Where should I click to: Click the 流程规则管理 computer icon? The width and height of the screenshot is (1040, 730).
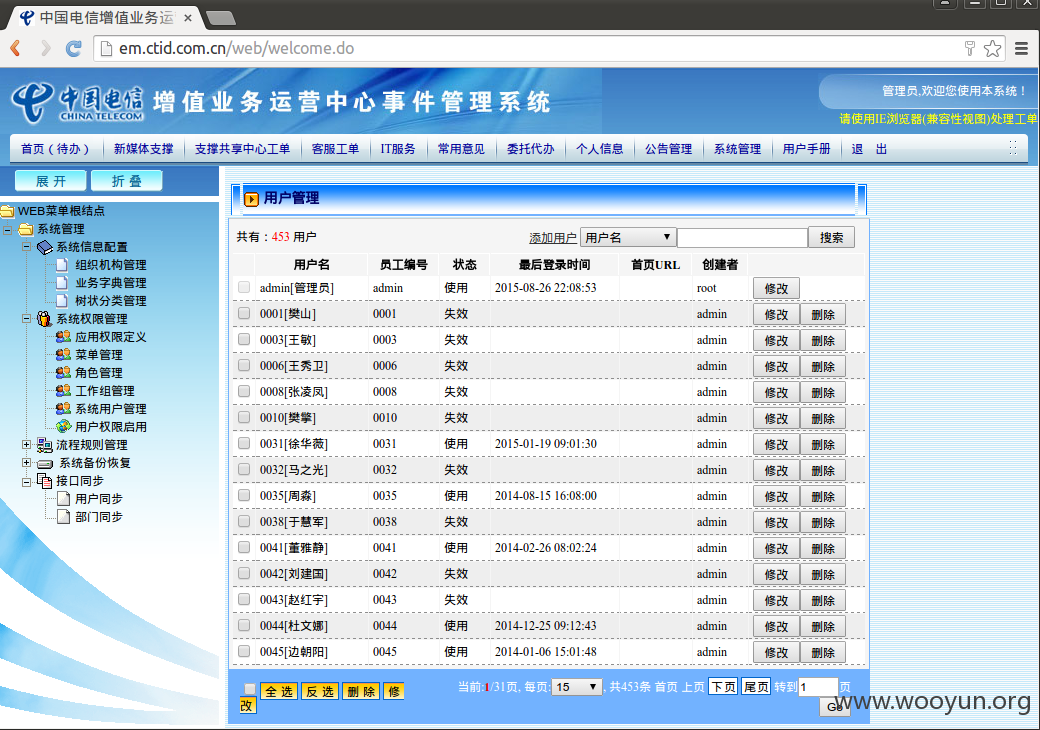[44, 445]
